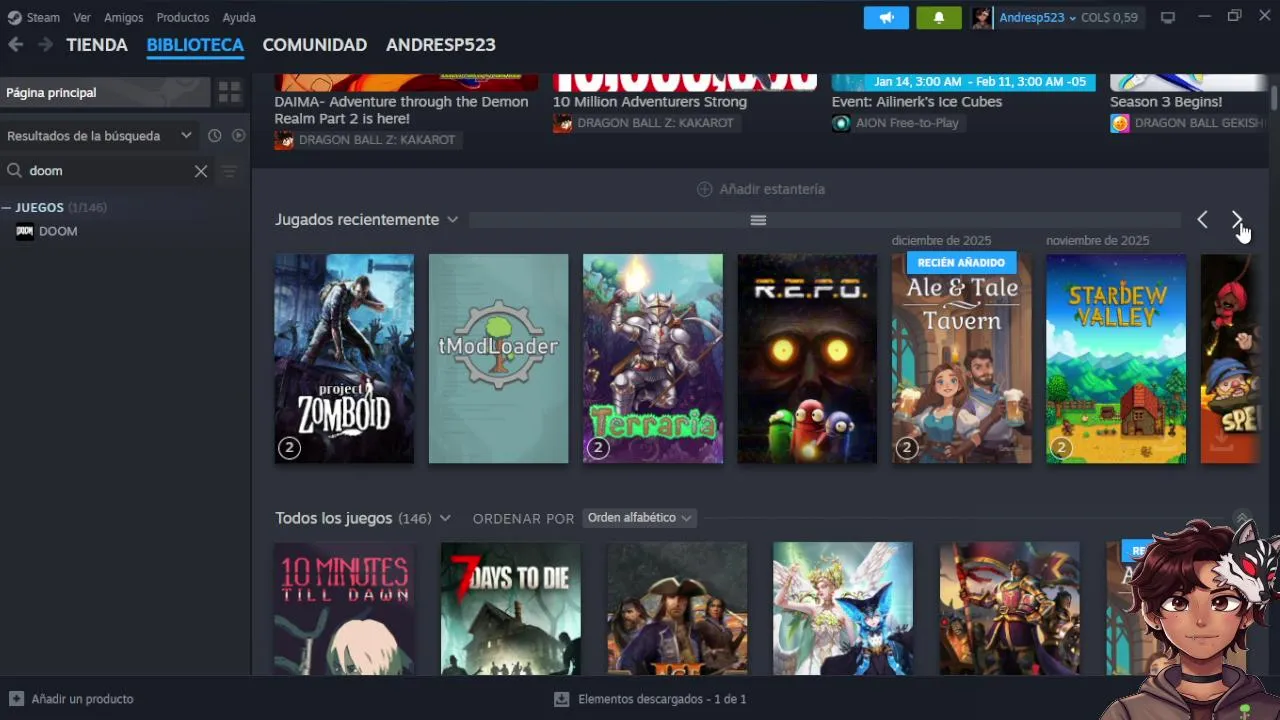Click the Página principal button
This screenshot has height=720, width=1280.
pos(105,92)
